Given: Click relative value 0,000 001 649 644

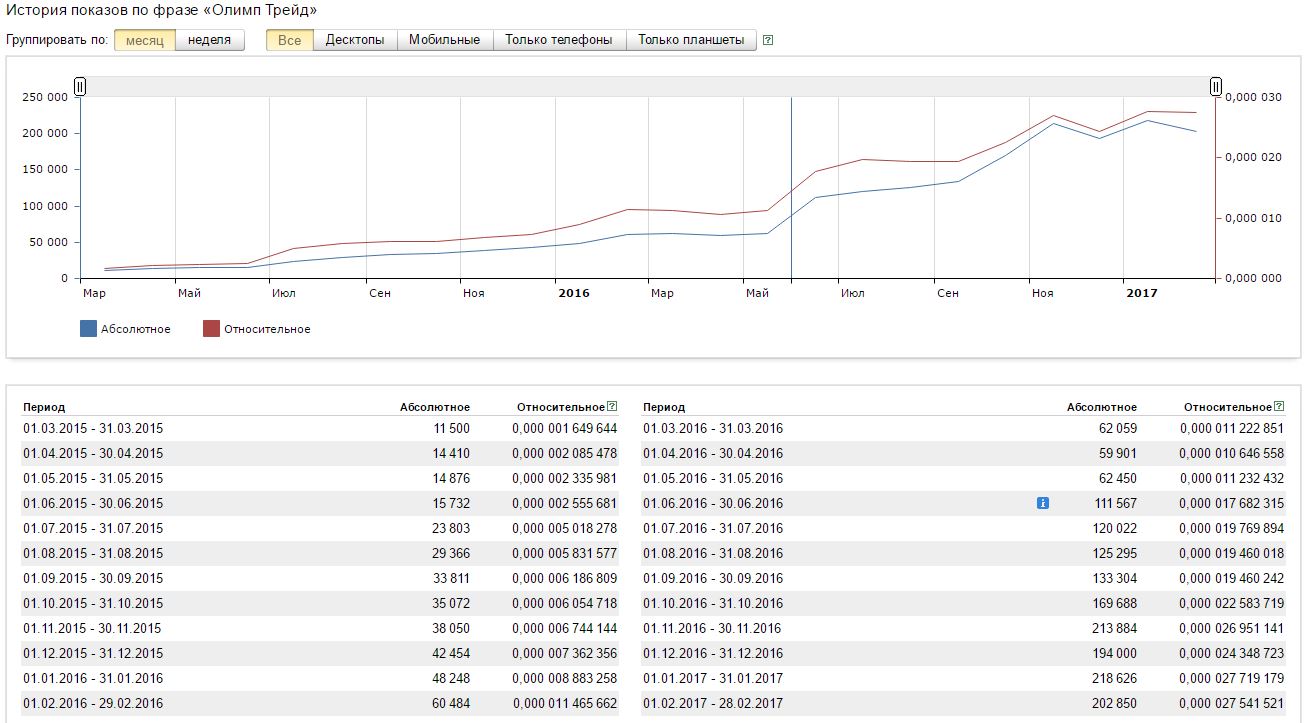Looking at the screenshot, I should pos(565,428).
